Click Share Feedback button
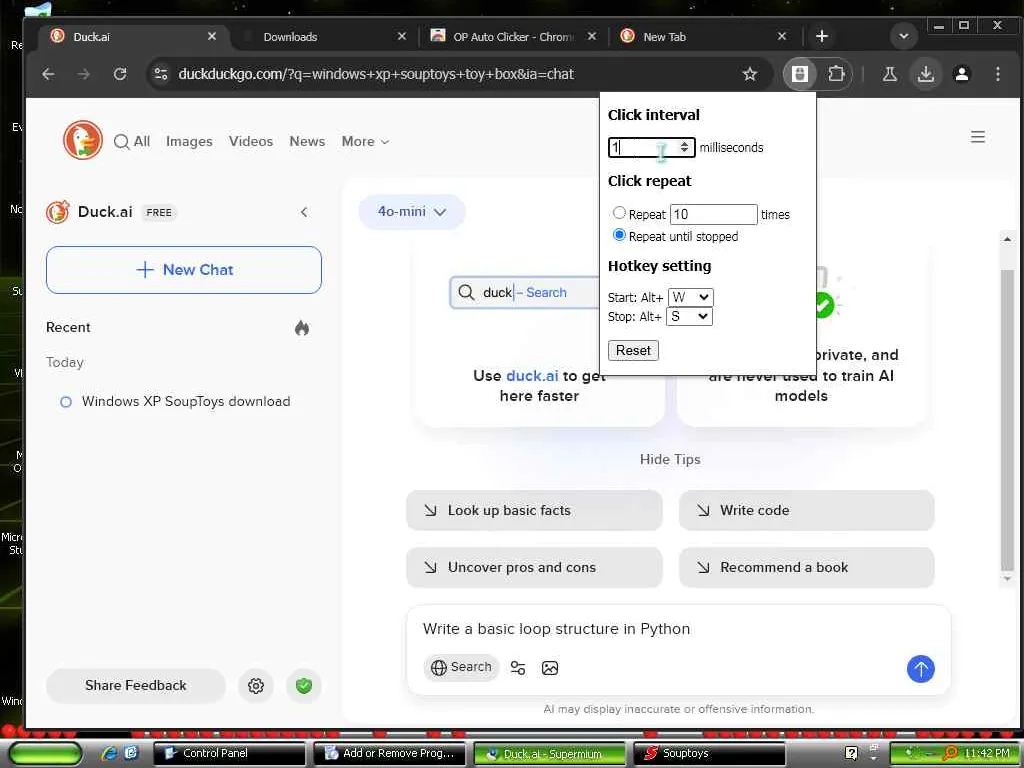 [136, 686]
